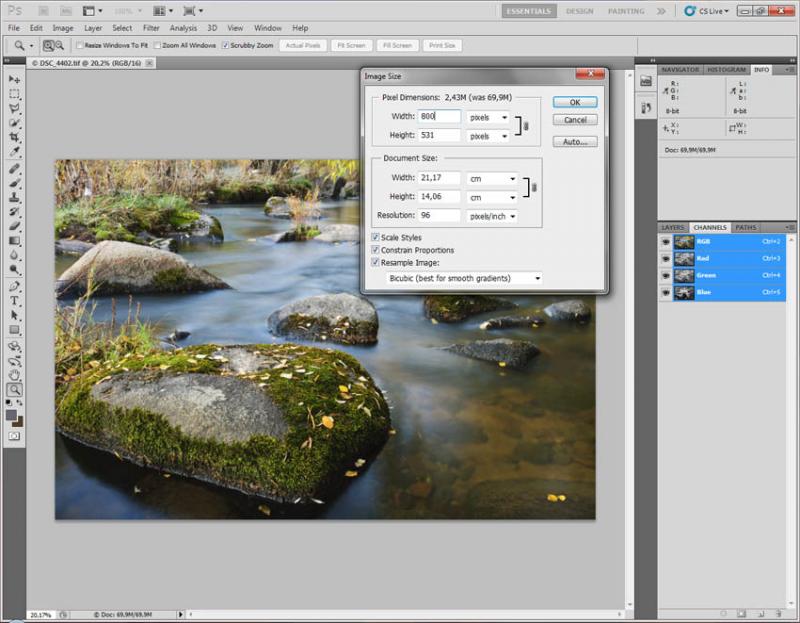This screenshot has width=800, height=623.
Task: Click the Auto... button
Action: pos(575,142)
